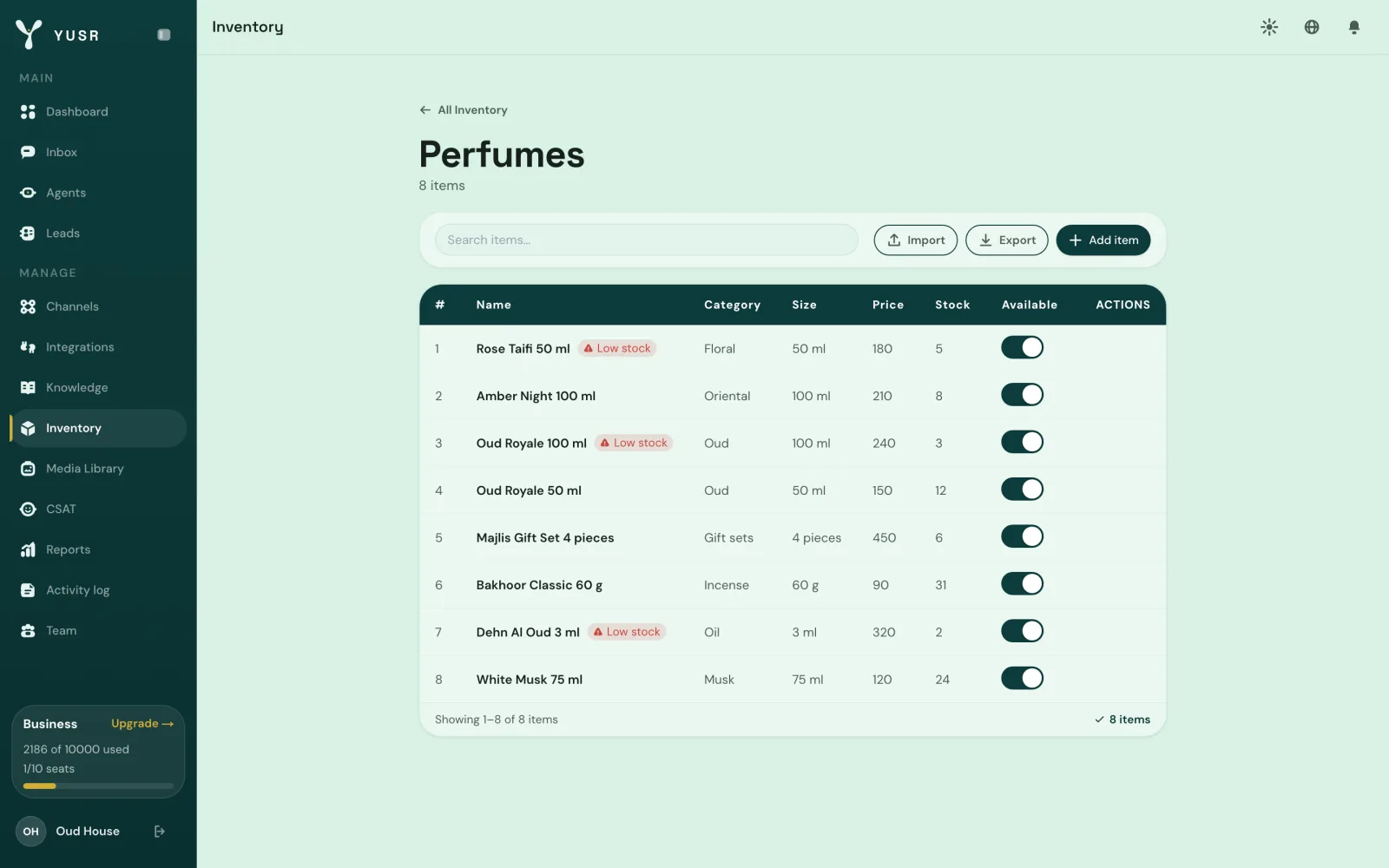Toggle availability for Bakhoor Classic 60 g
1389x868 pixels.
pos(1022,584)
